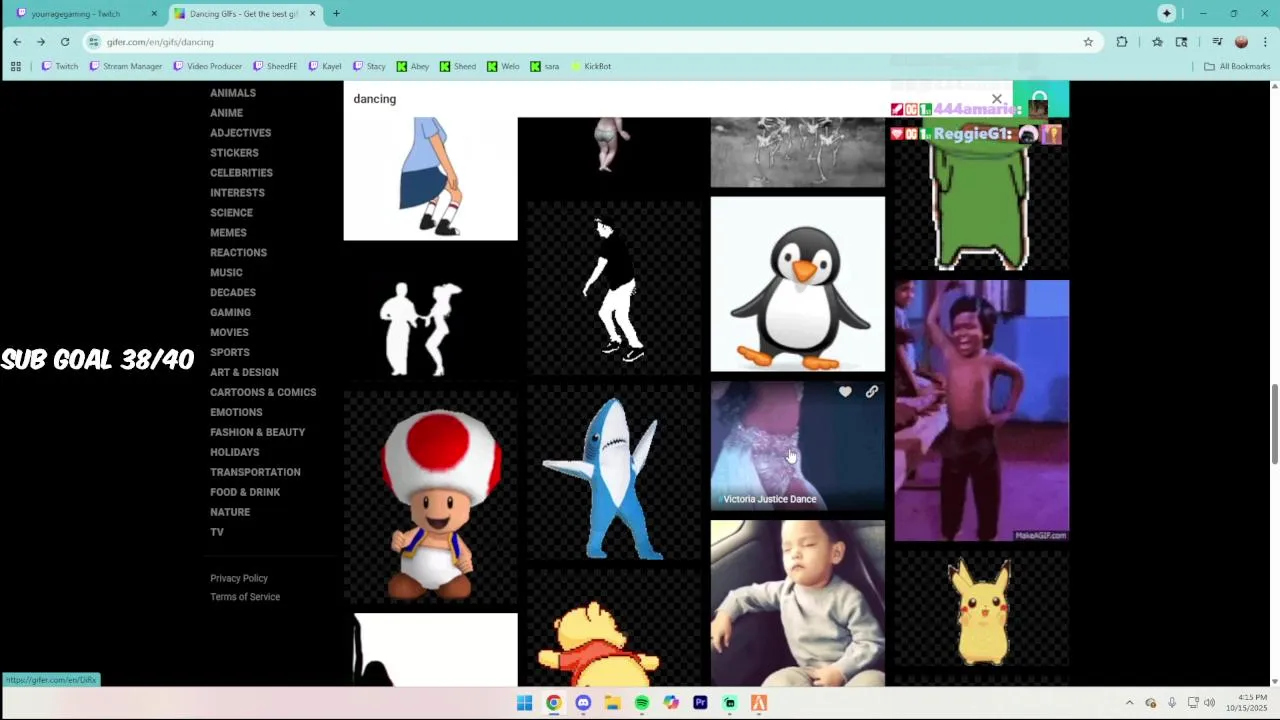Open the Twitch bookmark
The width and height of the screenshot is (1280, 720).
(x=59, y=66)
